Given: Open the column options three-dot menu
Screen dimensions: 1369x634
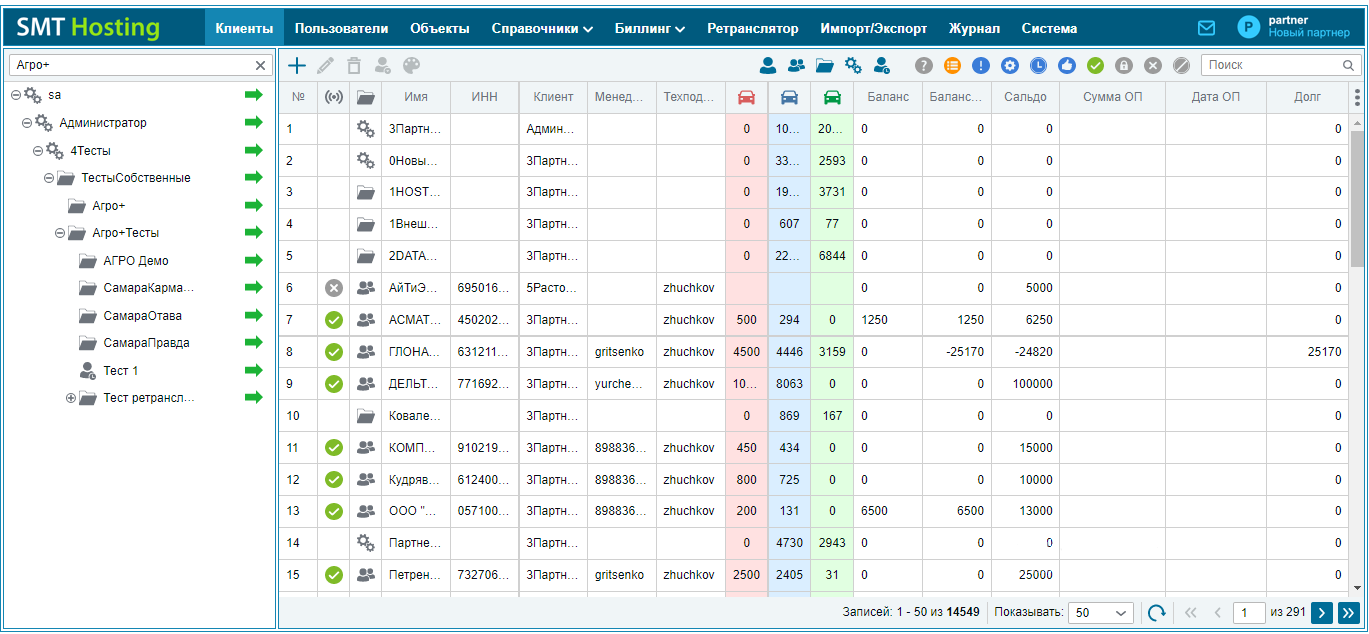Looking at the screenshot, I should coord(1357,97).
